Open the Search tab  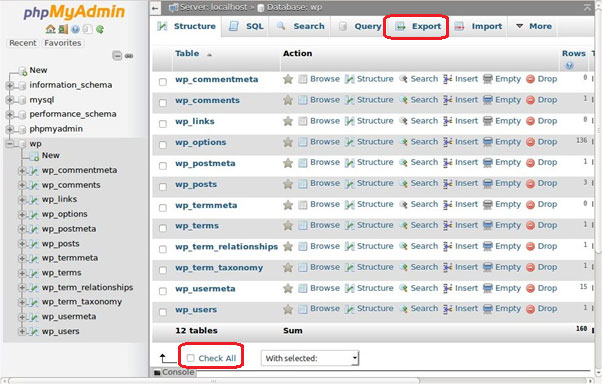[300, 26]
